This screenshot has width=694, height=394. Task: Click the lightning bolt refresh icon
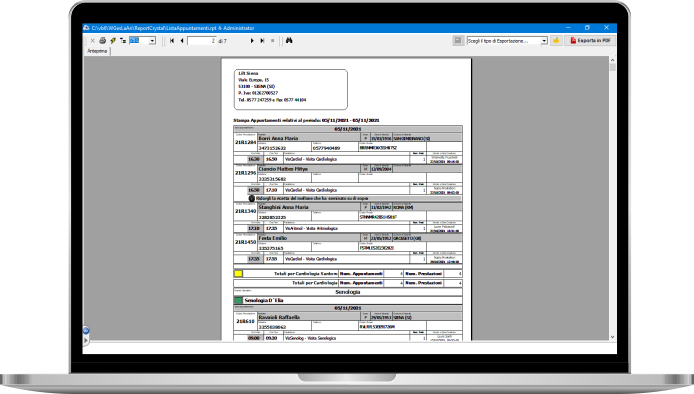[x=113, y=40]
